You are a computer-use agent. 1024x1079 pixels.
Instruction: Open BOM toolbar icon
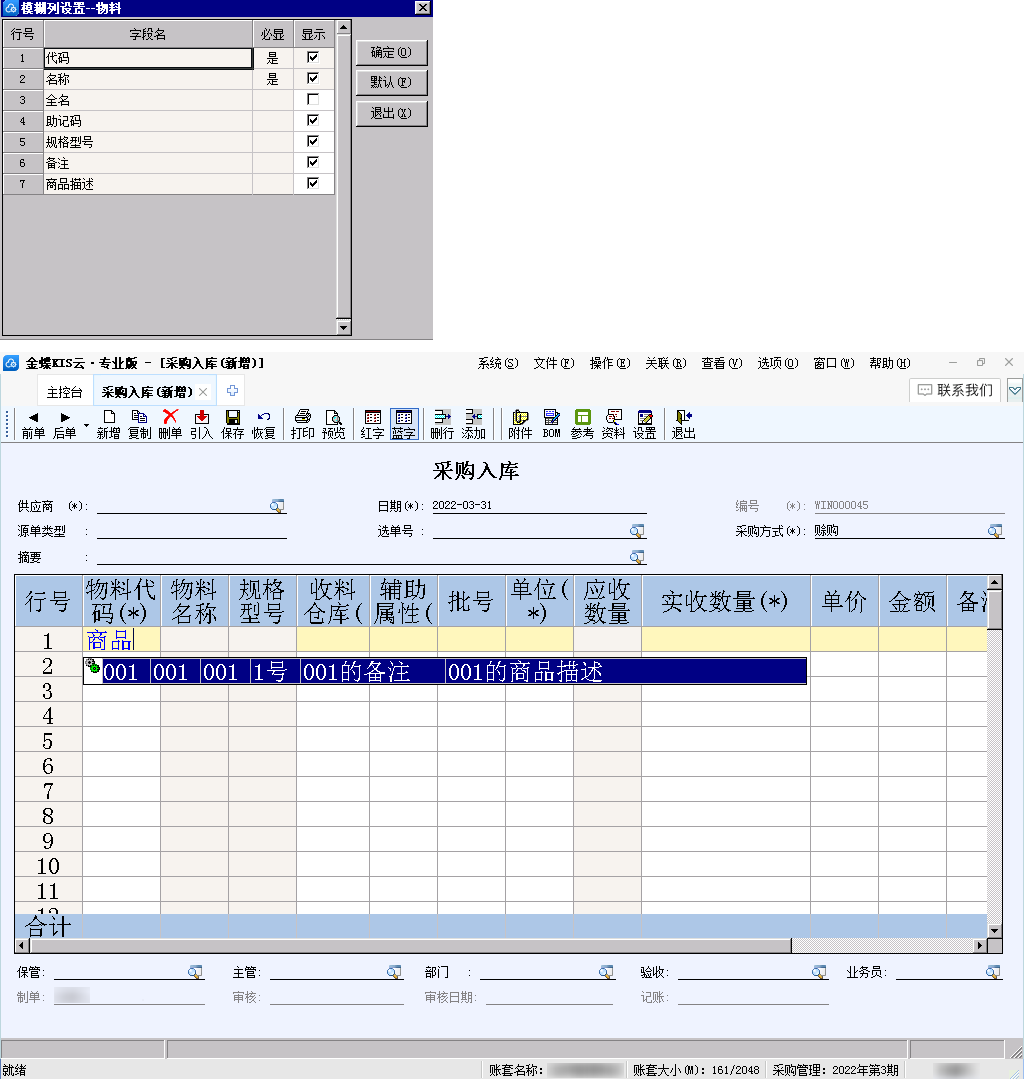click(x=551, y=424)
